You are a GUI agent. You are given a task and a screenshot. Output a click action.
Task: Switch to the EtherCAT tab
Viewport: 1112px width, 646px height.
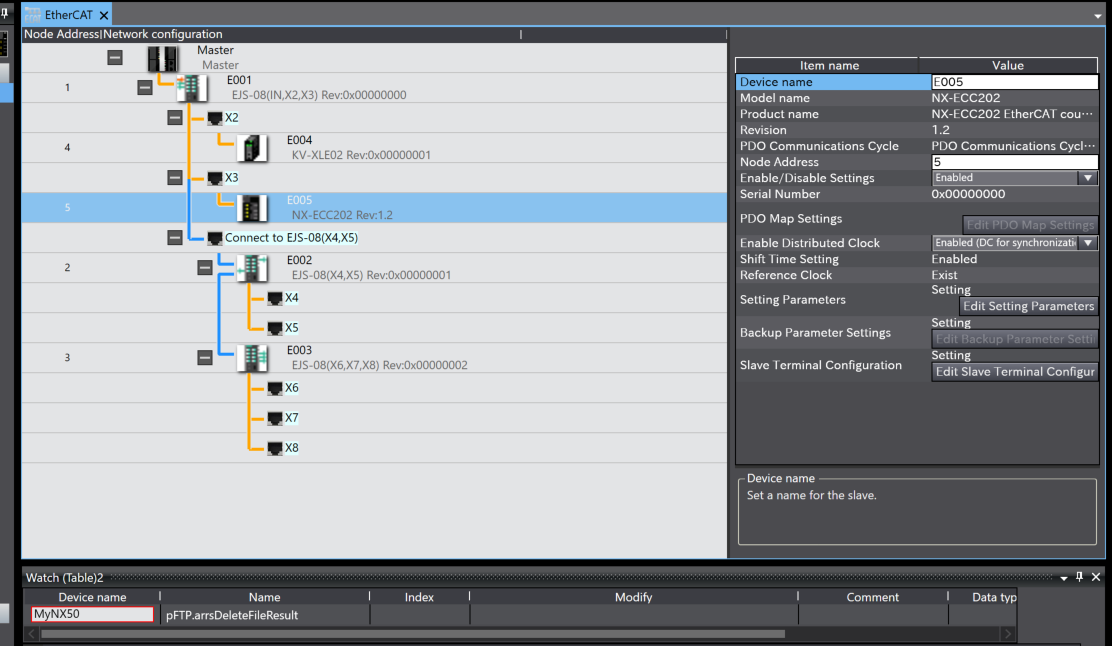pos(68,15)
